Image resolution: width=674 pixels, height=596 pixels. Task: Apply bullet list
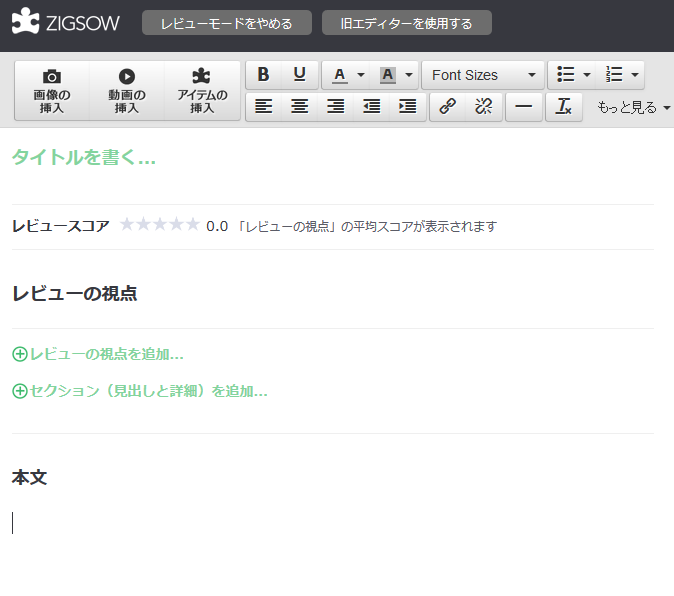pyautogui.click(x=566, y=75)
